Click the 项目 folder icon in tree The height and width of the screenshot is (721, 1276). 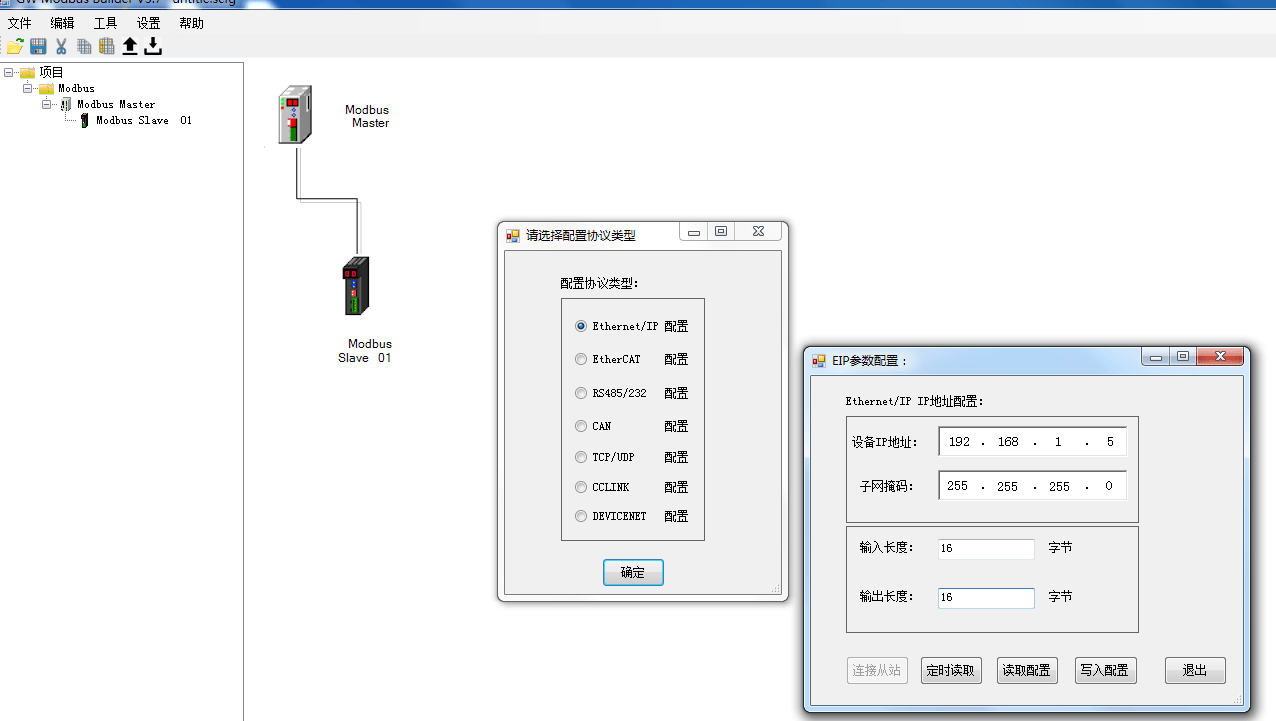(27, 72)
